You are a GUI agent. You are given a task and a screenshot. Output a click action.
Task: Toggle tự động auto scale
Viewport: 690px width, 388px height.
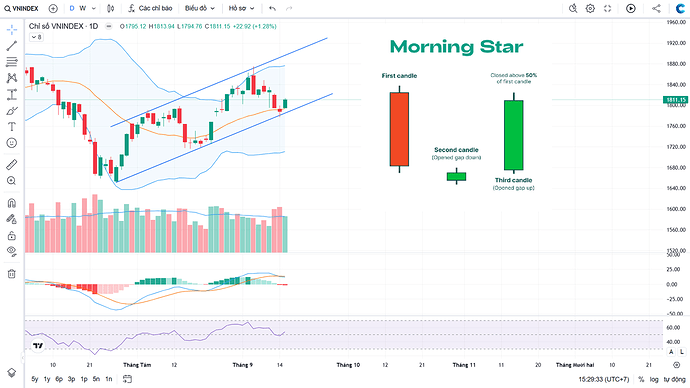(675, 379)
